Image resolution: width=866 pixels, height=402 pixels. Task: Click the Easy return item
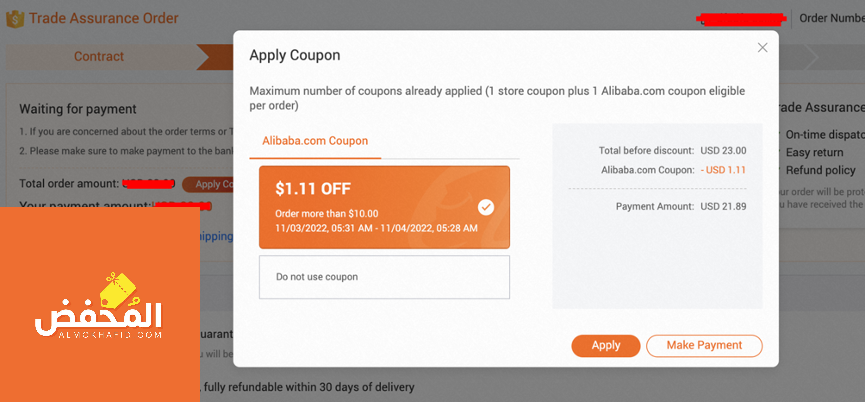814,152
